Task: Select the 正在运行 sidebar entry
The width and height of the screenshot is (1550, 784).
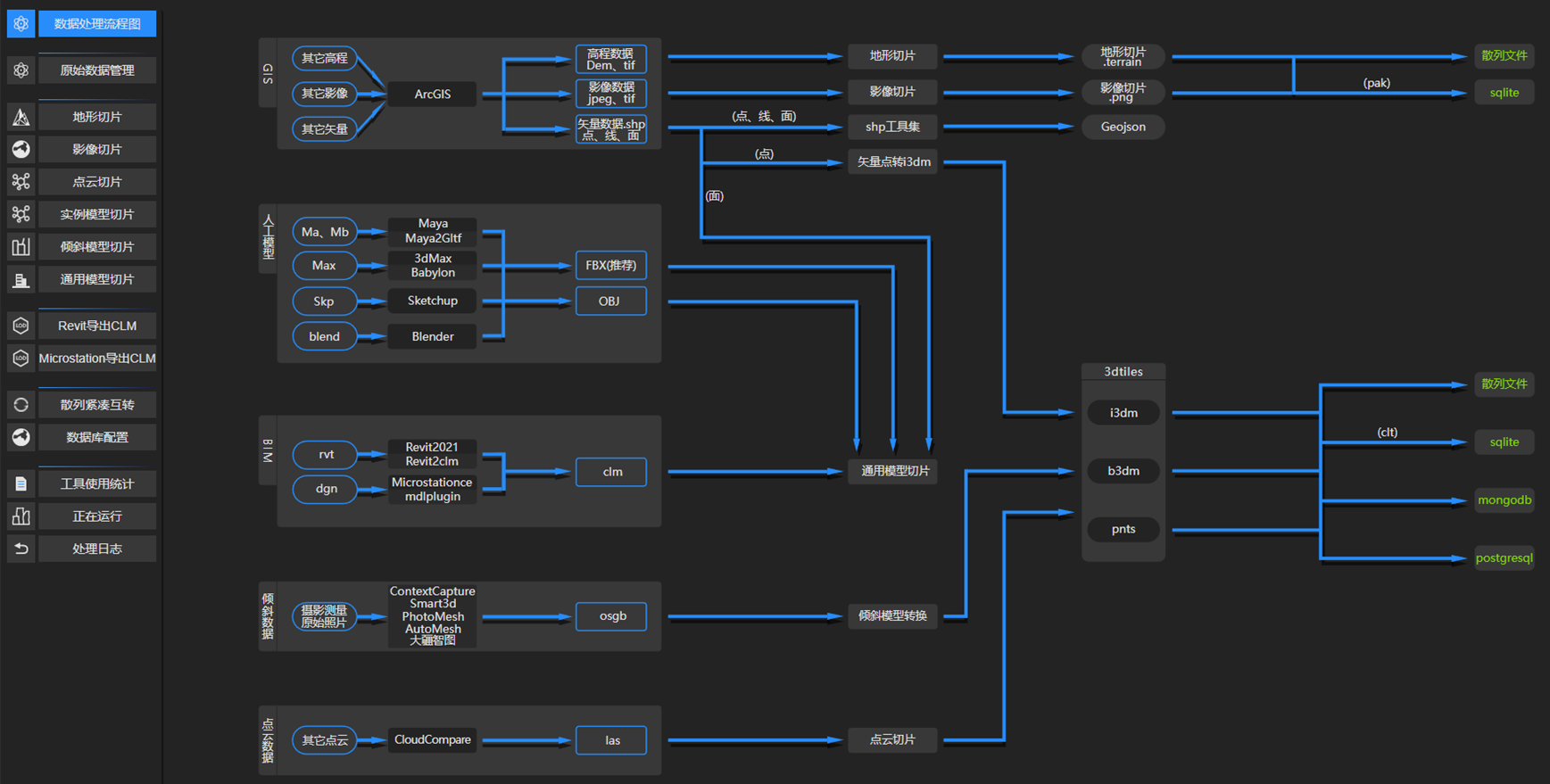Action: (x=97, y=516)
